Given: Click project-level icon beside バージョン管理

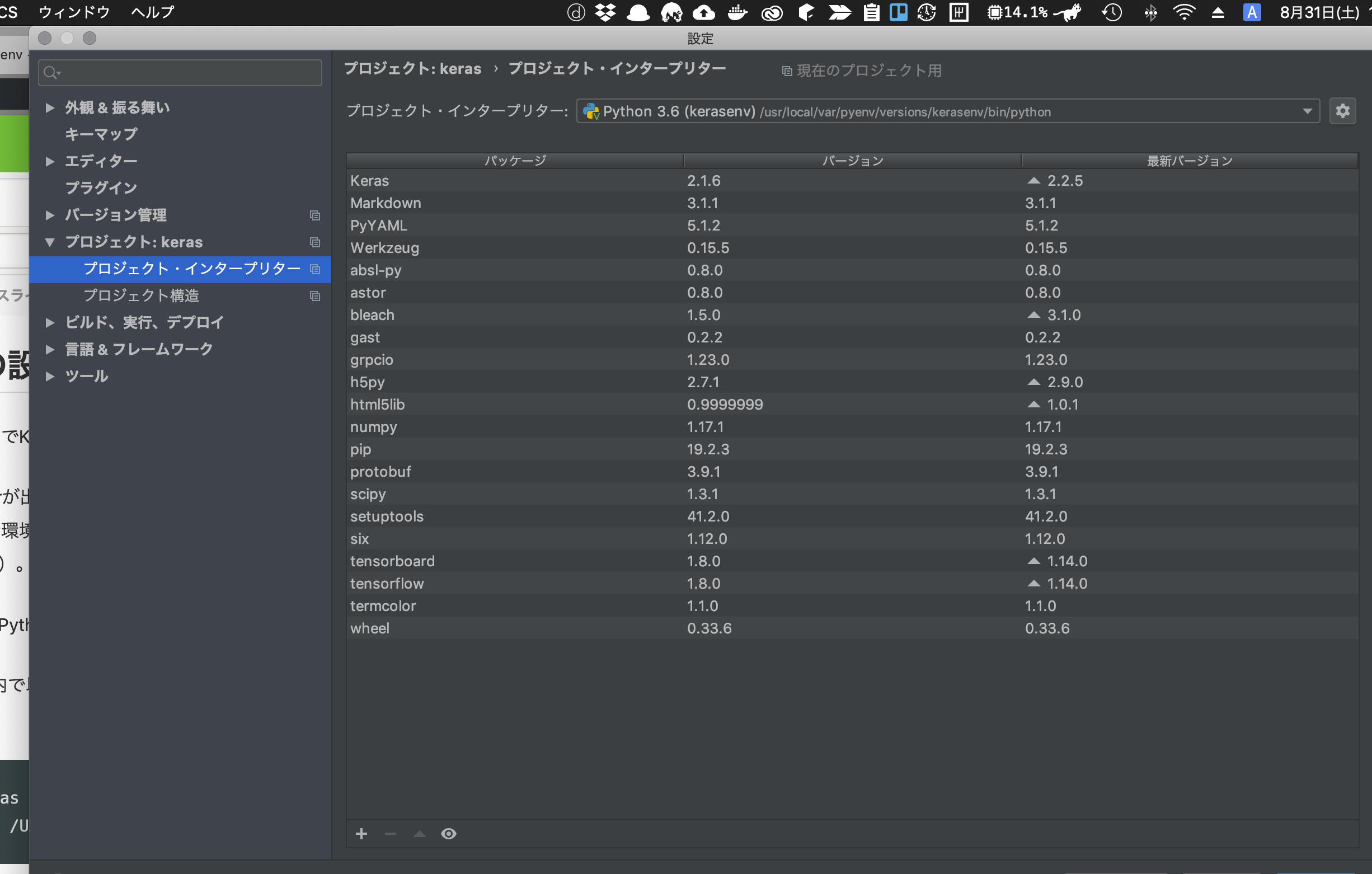Looking at the screenshot, I should tap(314, 215).
